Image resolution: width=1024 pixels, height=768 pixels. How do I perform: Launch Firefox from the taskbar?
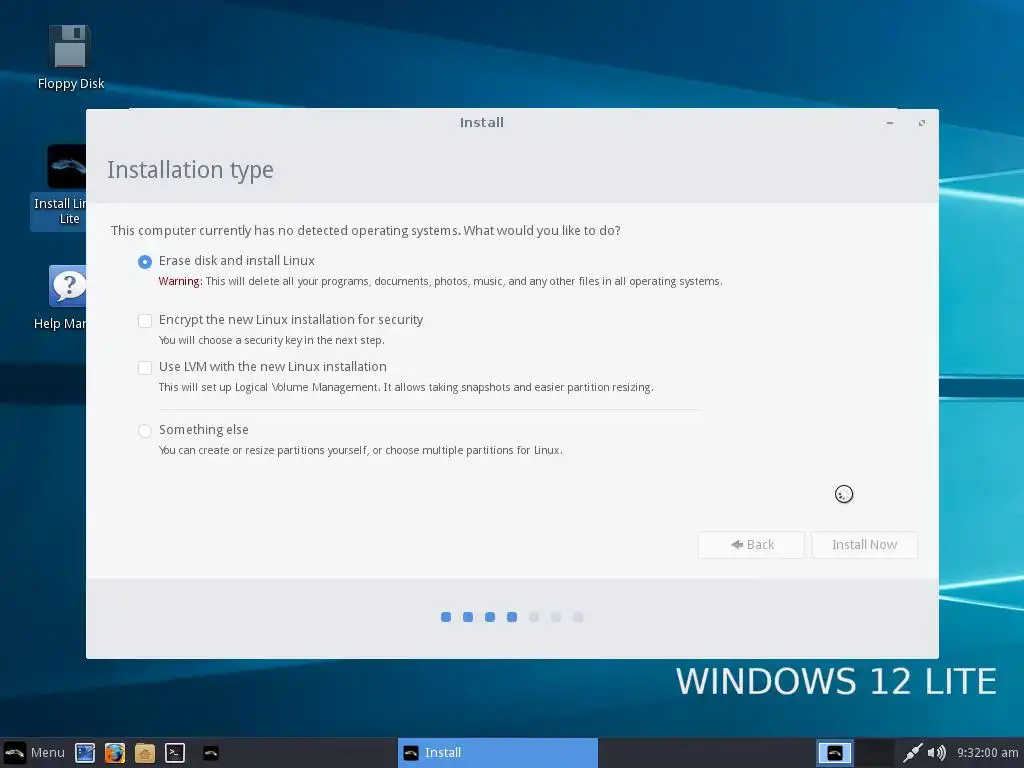(x=115, y=753)
